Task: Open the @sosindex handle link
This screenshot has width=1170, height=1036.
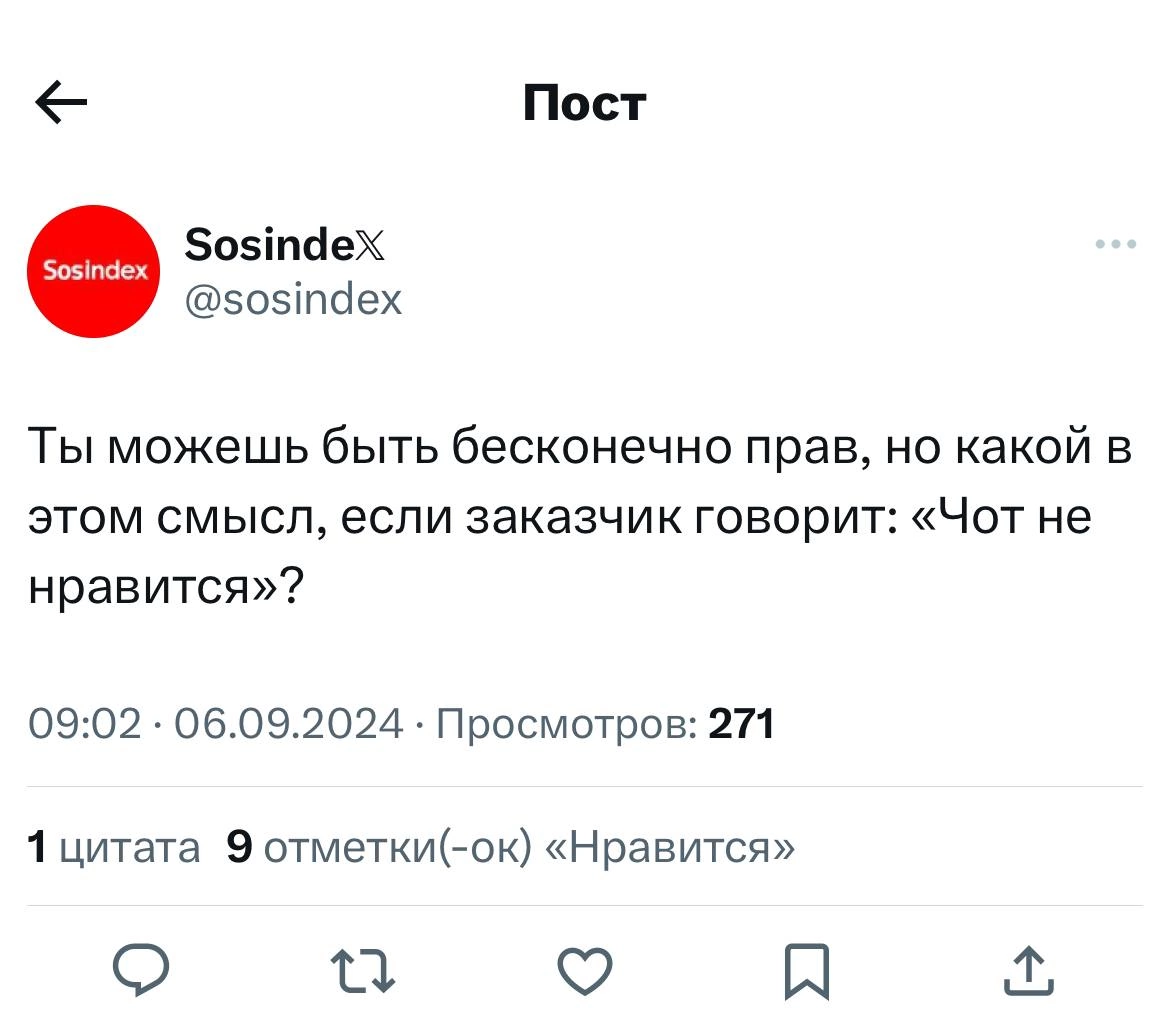Action: click(294, 298)
